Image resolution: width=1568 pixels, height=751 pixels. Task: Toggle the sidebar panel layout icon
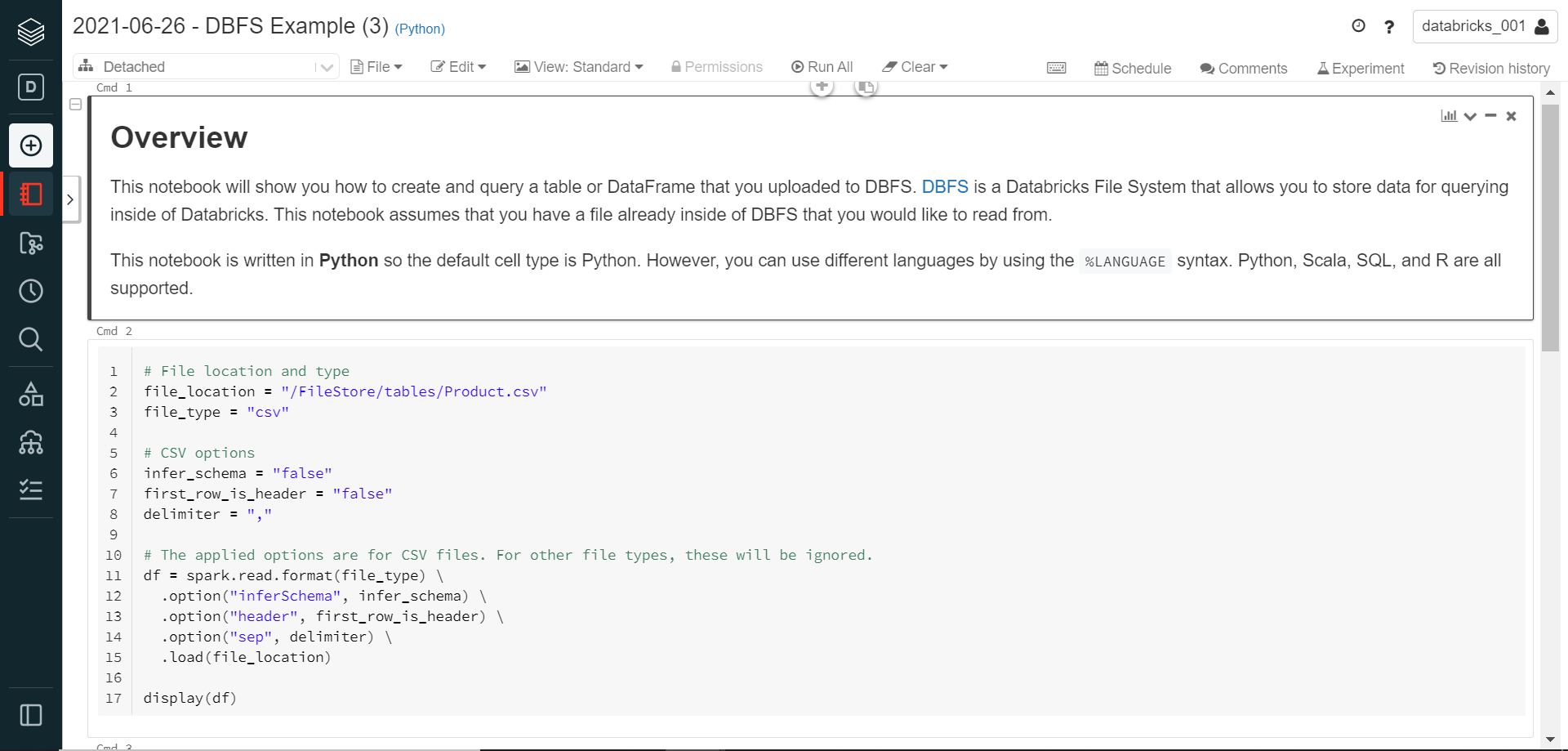[x=31, y=715]
